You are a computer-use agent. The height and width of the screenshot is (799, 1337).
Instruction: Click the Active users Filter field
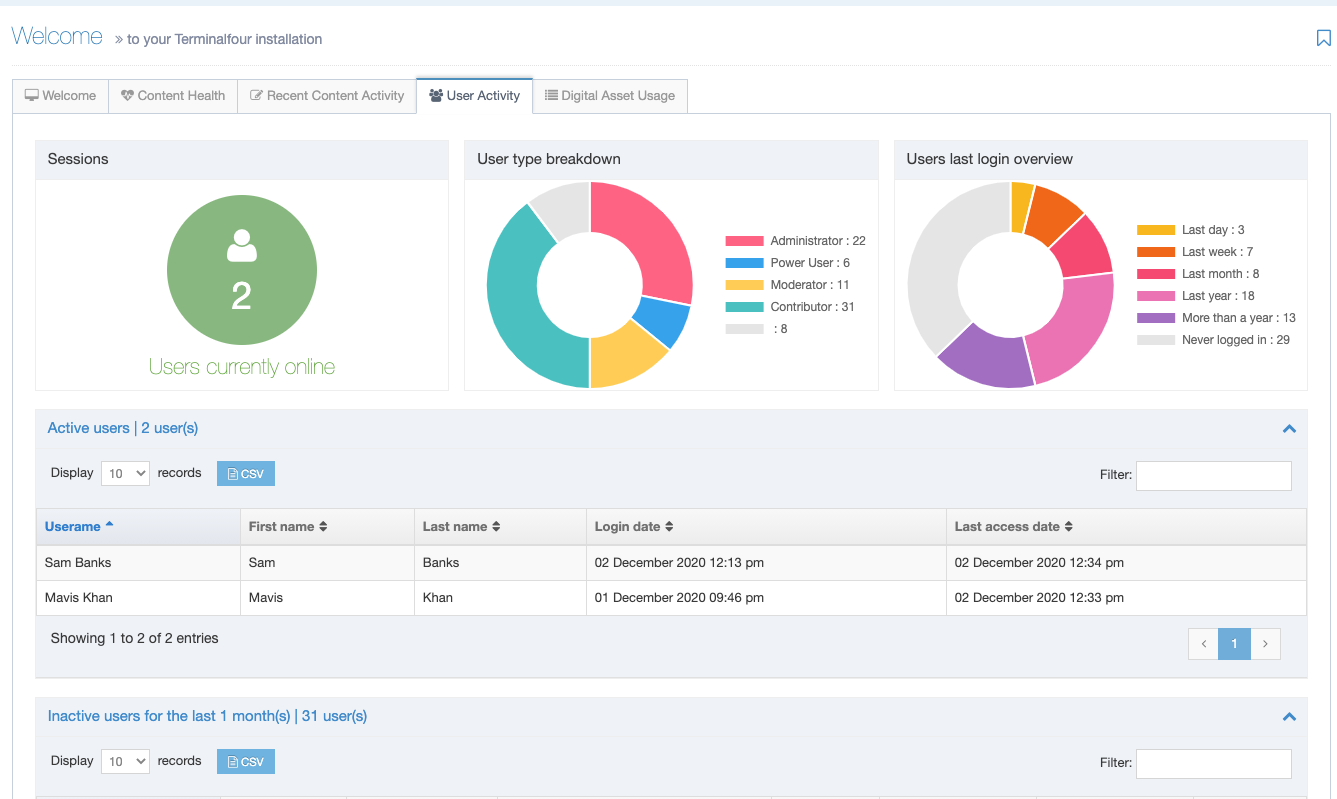(x=1213, y=475)
